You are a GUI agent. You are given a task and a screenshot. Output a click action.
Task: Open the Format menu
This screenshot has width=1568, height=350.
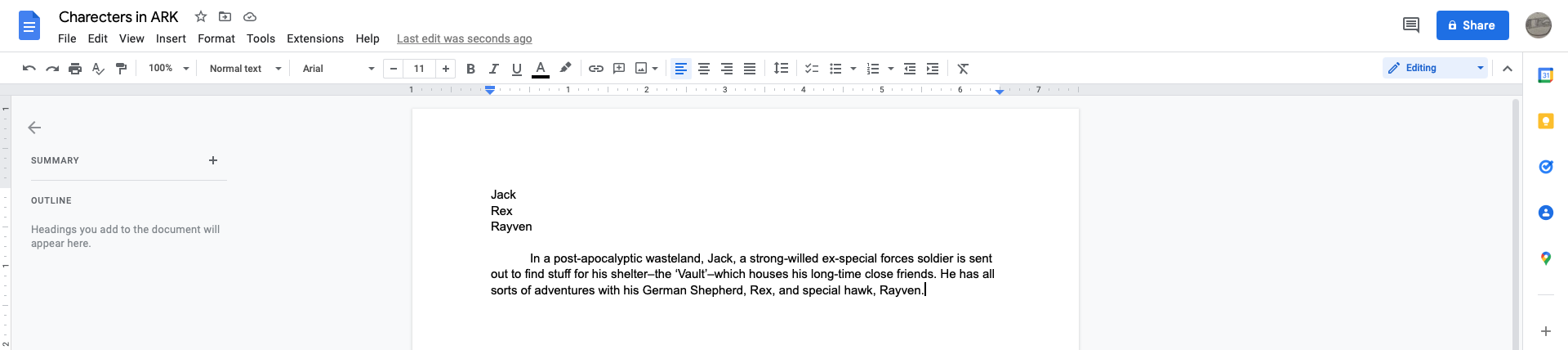coord(216,38)
